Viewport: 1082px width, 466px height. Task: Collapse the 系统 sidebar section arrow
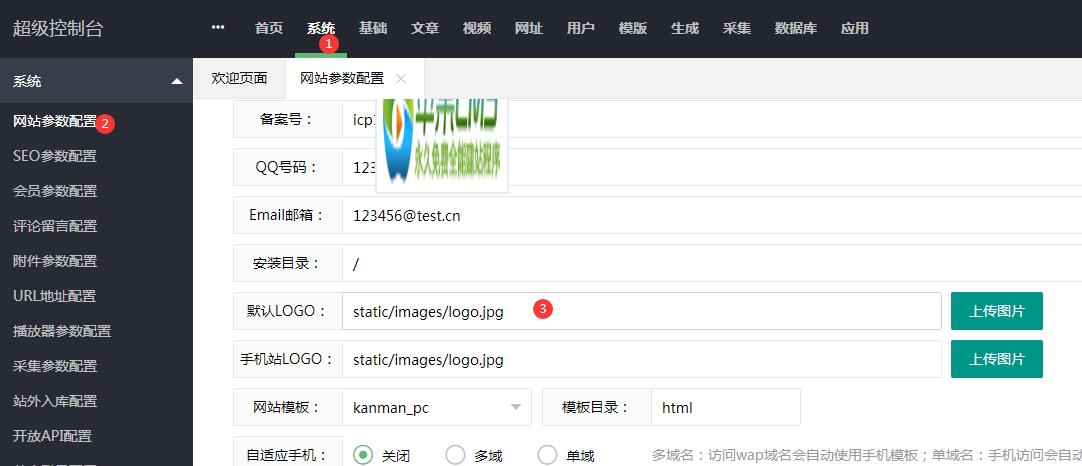(177, 82)
